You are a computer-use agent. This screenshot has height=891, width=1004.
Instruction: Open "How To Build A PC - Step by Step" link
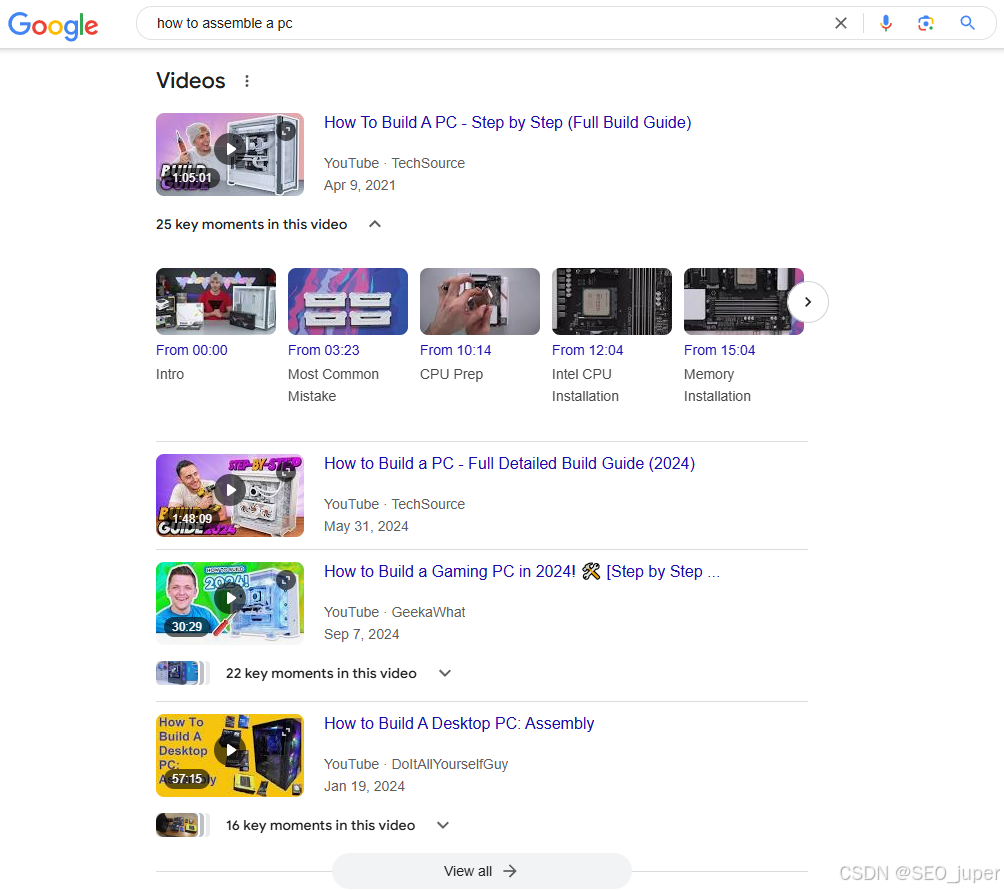point(507,122)
